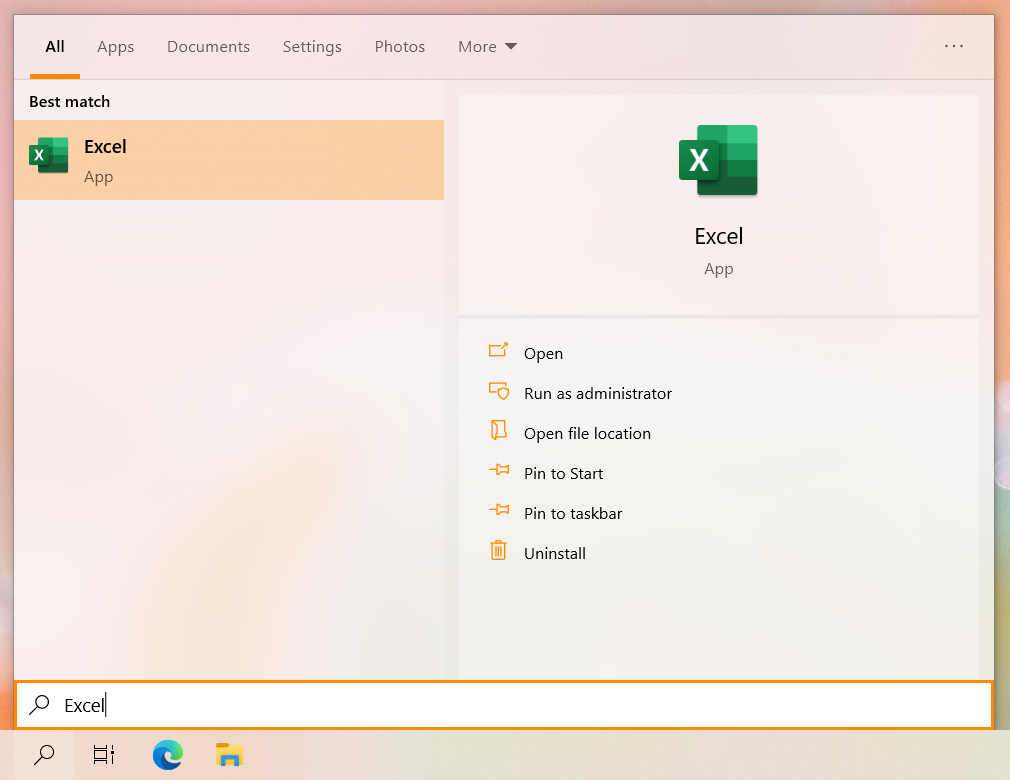Focus the search box containing Excel
Image resolution: width=1010 pixels, height=780 pixels.
(x=504, y=705)
